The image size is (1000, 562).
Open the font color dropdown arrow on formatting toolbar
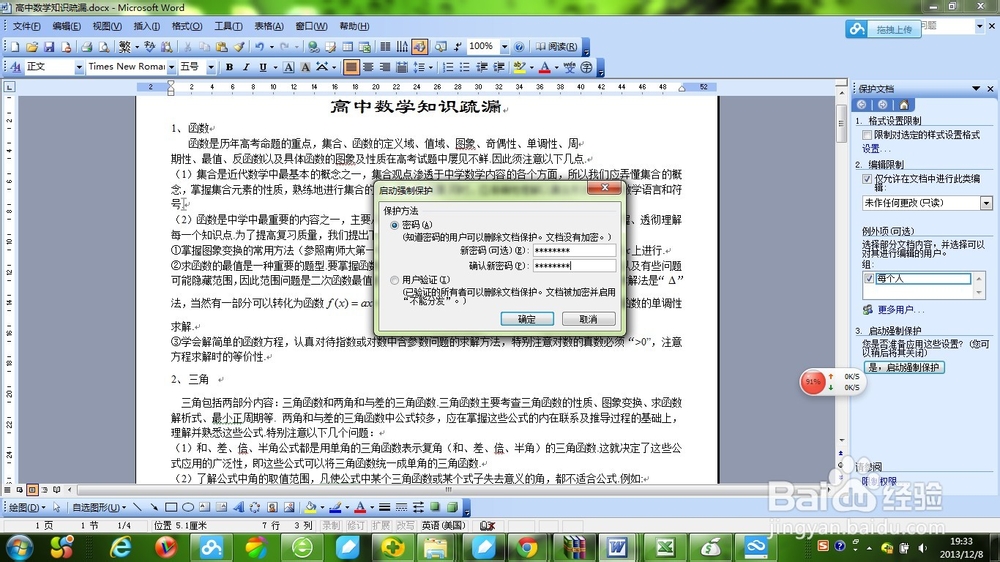[556, 67]
